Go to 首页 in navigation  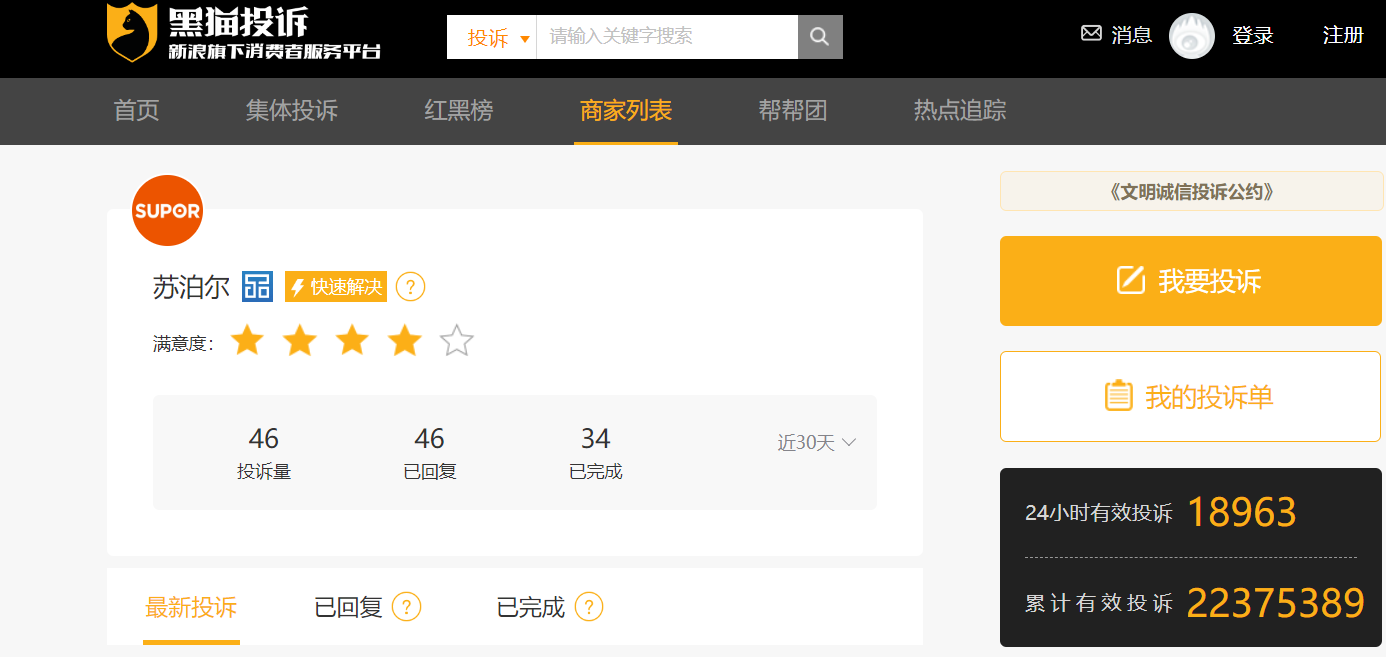pos(137,111)
